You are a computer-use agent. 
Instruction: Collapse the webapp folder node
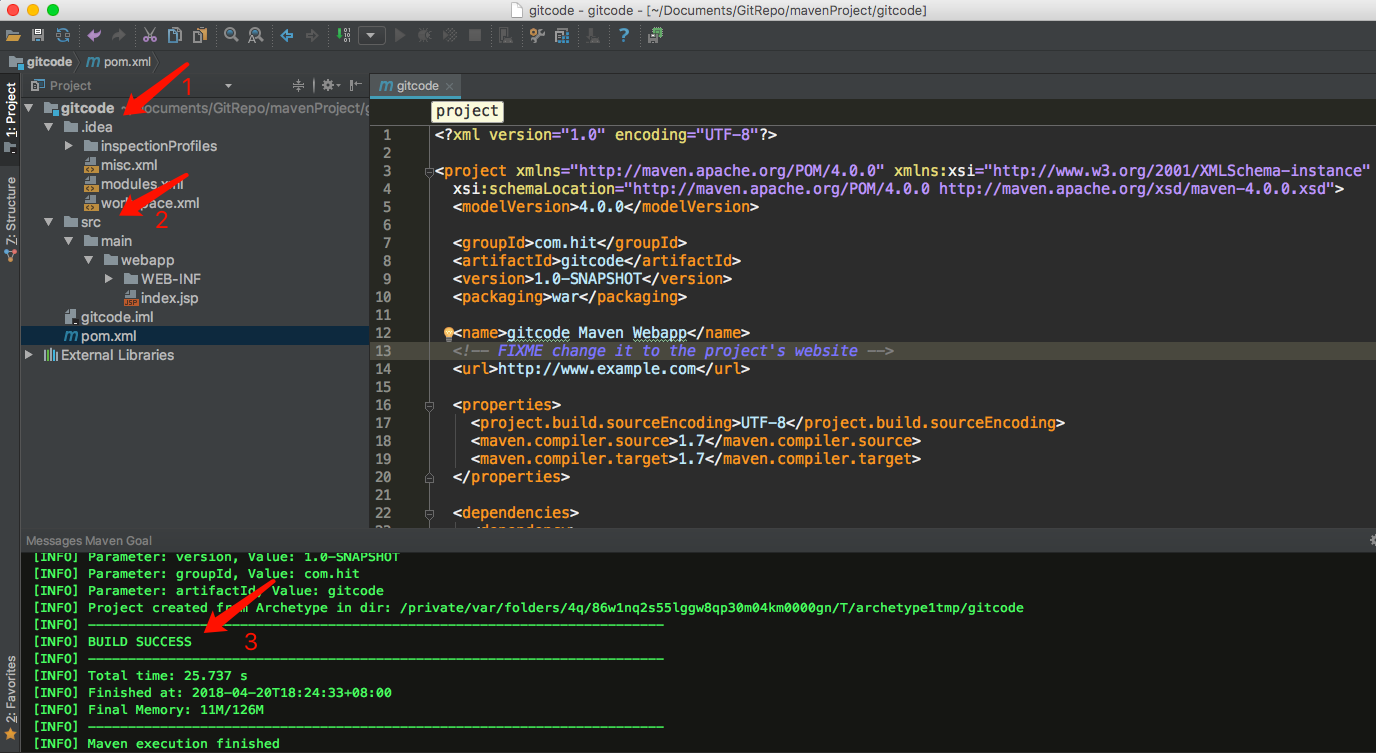tap(88, 260)
